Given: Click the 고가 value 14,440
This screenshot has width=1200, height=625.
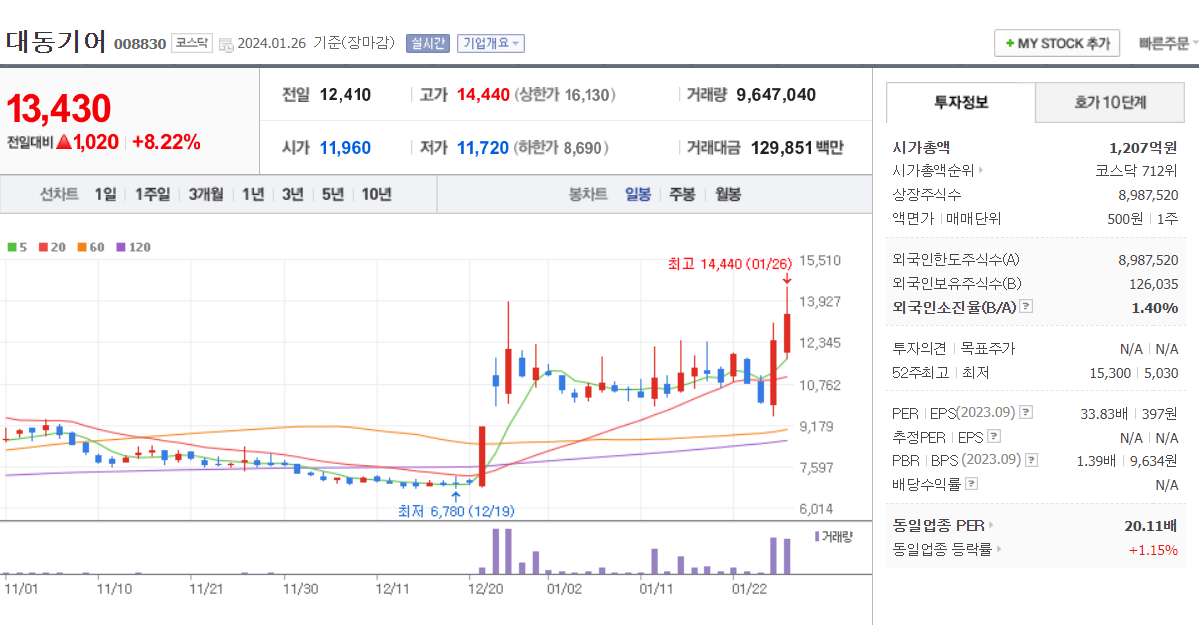Looking at the screenshot, I should tap(484, 95).
